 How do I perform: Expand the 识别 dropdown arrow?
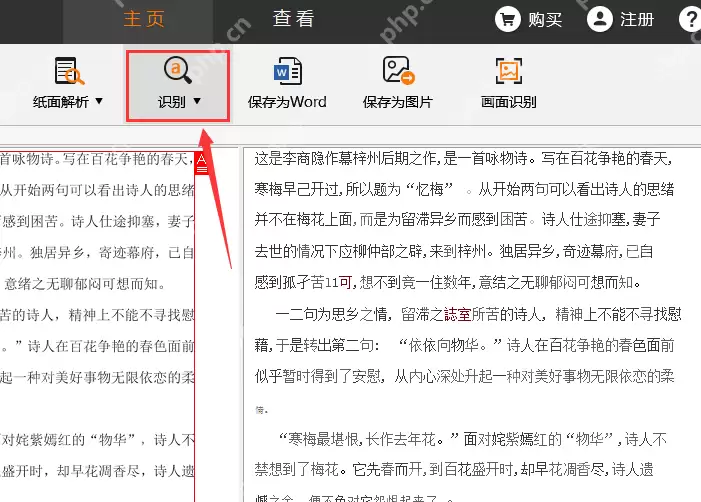(x=197, y=101)
